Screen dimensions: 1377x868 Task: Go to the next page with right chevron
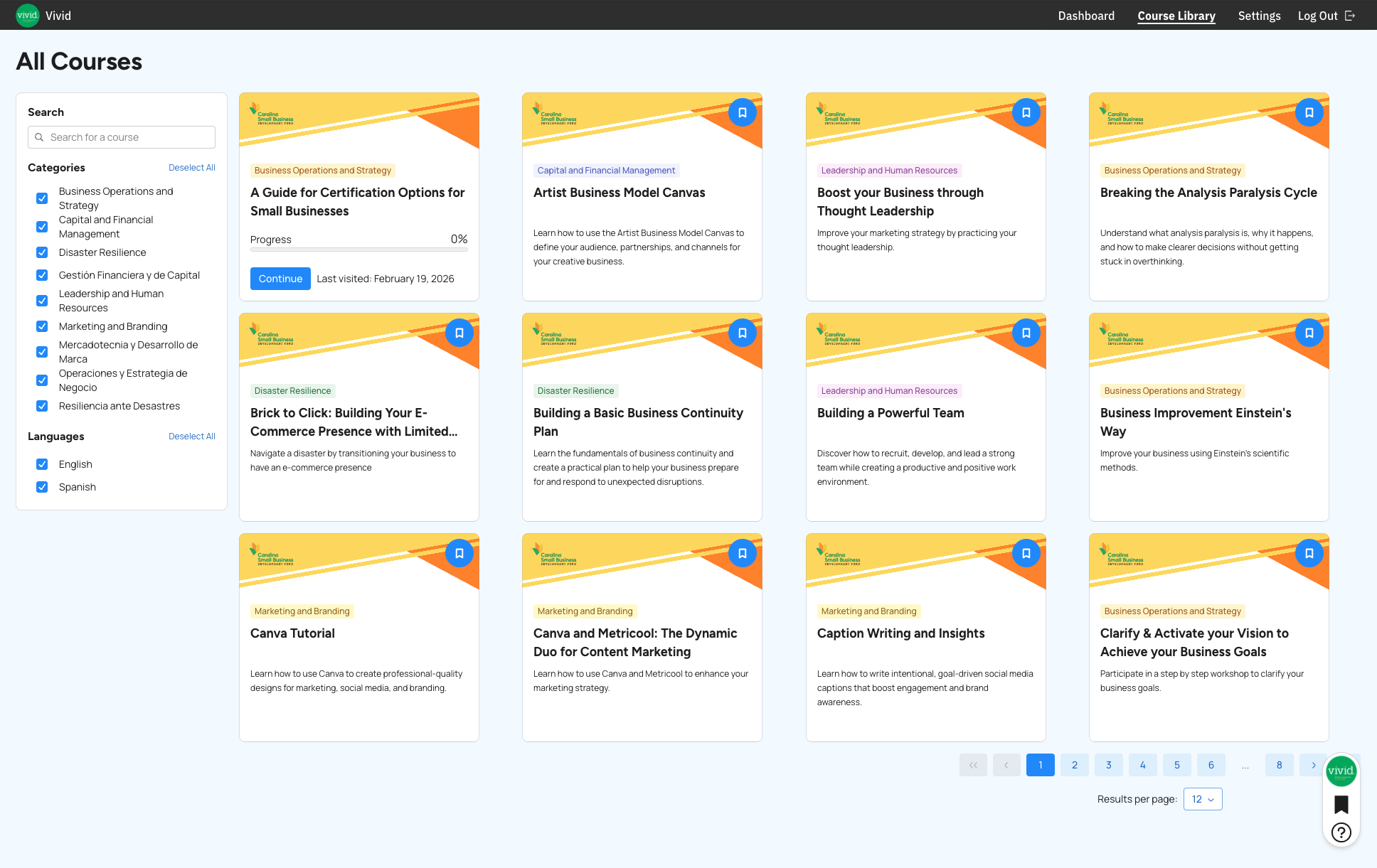(1313, 765)
